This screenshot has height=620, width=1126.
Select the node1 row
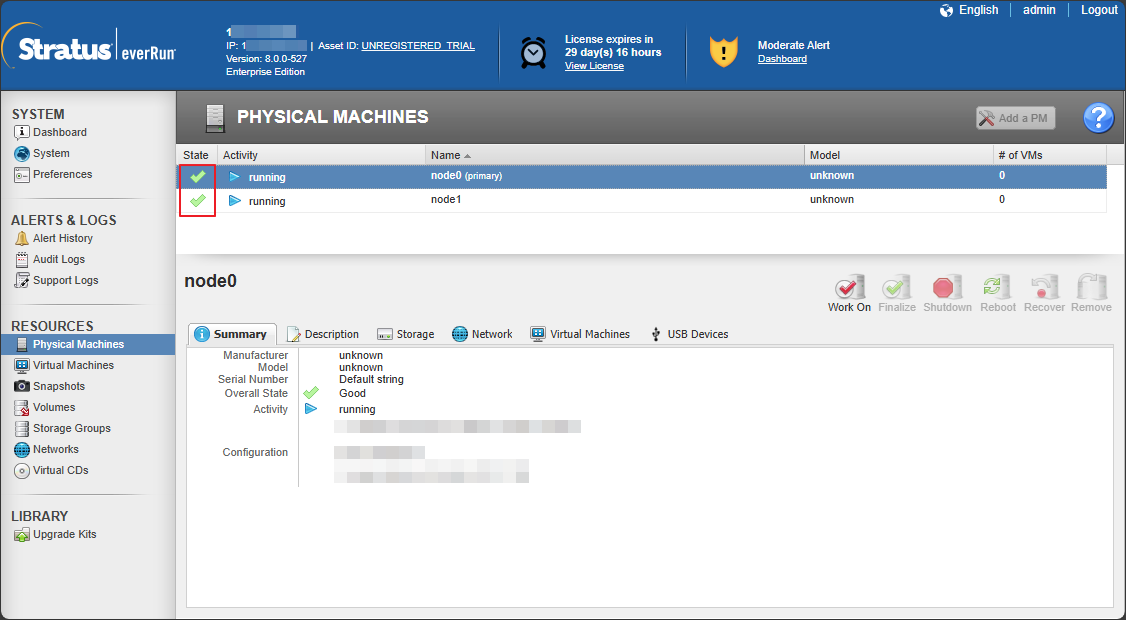(641, 200)
